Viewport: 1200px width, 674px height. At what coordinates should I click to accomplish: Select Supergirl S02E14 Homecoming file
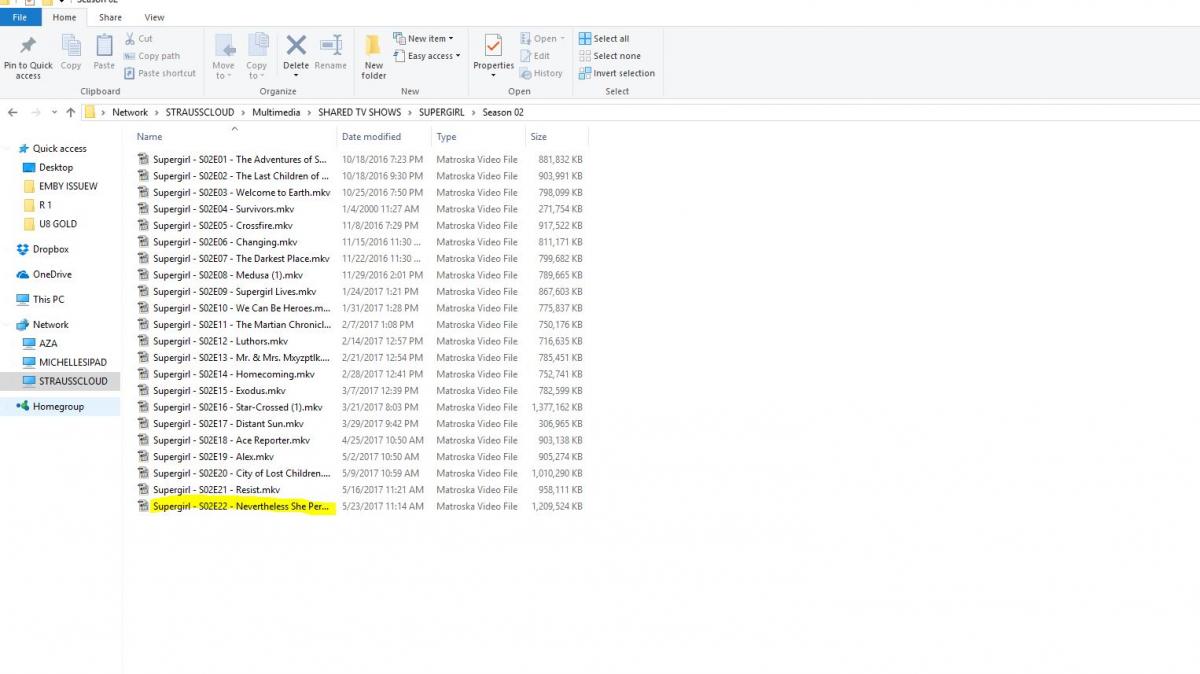(x=233, y=374)
